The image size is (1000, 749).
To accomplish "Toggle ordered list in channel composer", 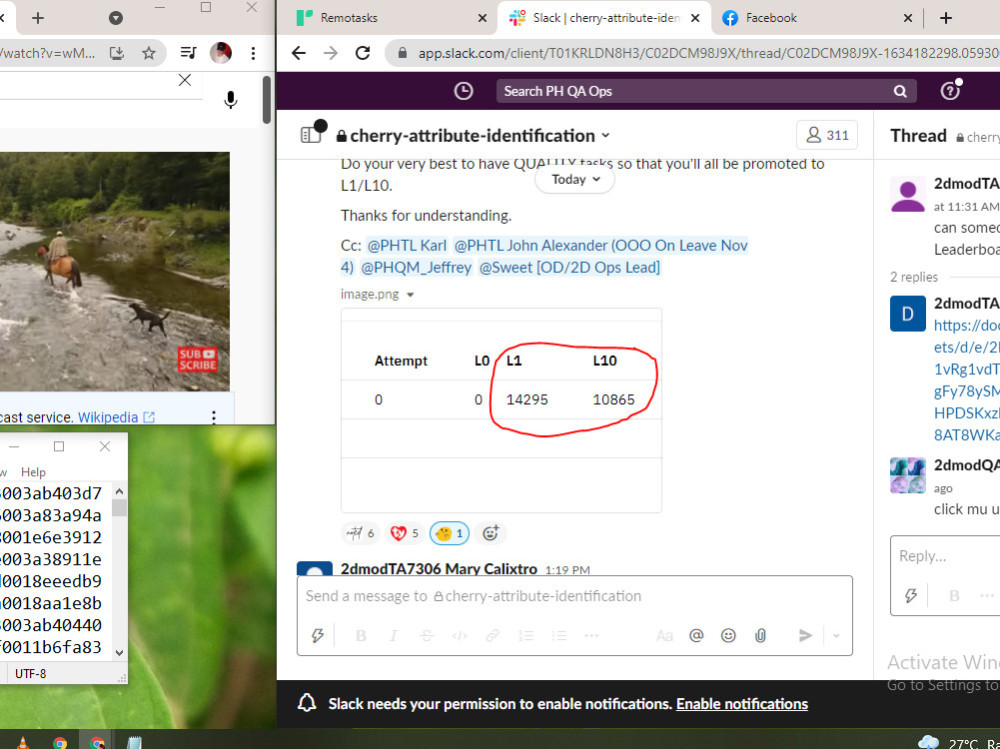I will [526, 635].
